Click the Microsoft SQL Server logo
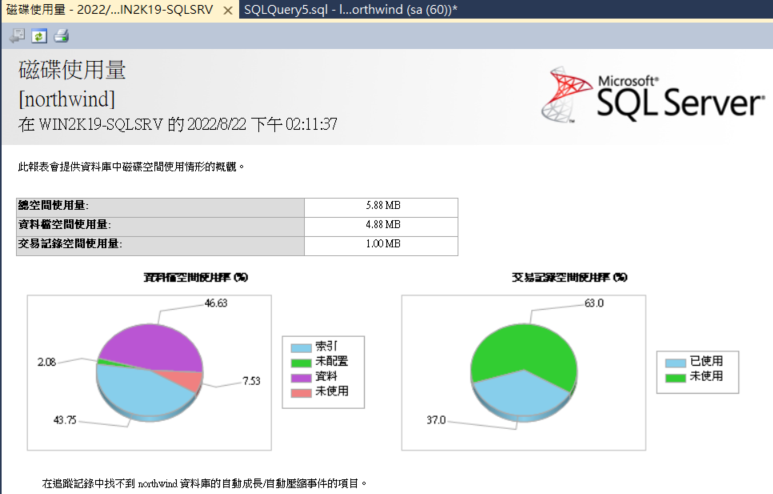This screenshot has height=494, width=773. (x=653, y=95)
